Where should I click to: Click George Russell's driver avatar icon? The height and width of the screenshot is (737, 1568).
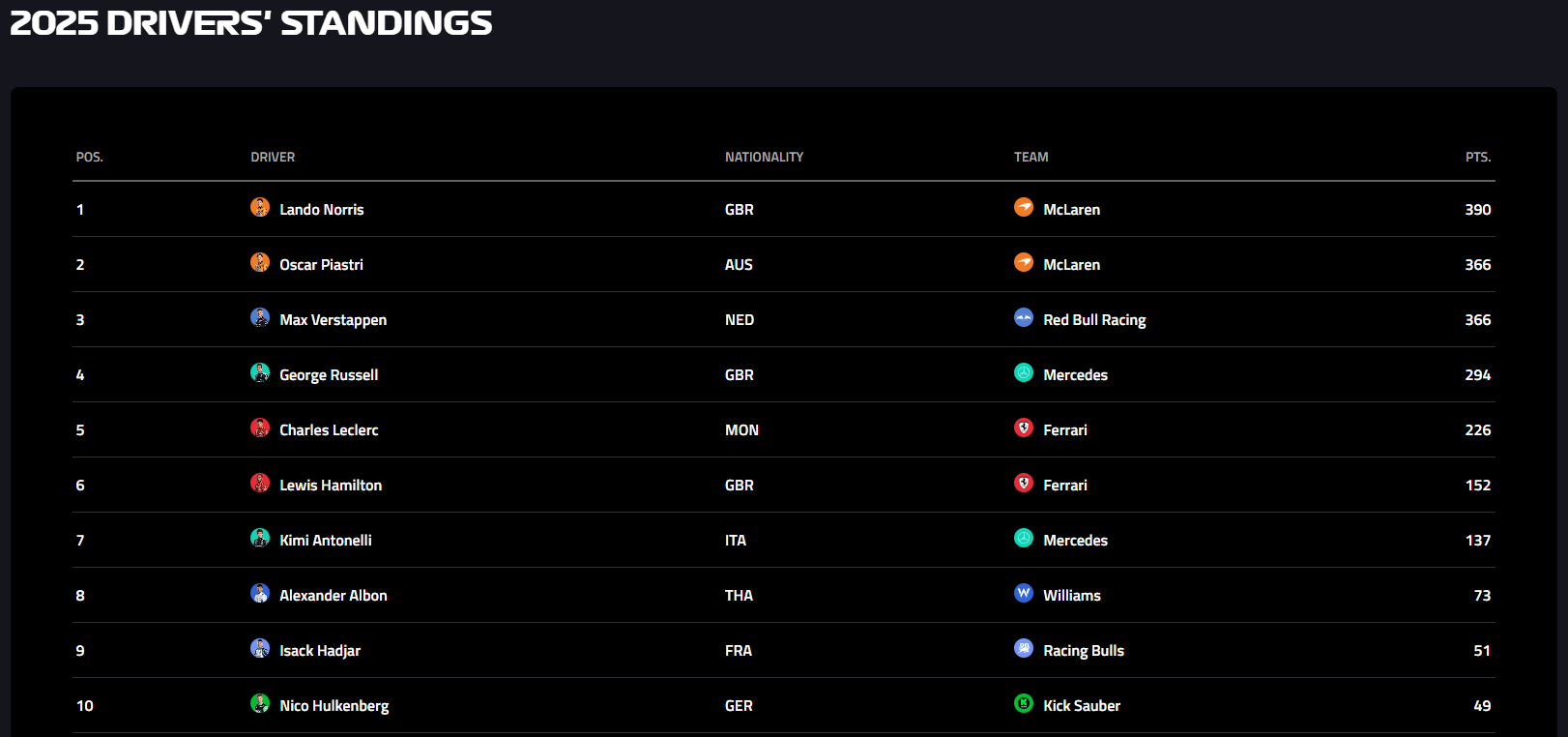click(x=260, y=372)
